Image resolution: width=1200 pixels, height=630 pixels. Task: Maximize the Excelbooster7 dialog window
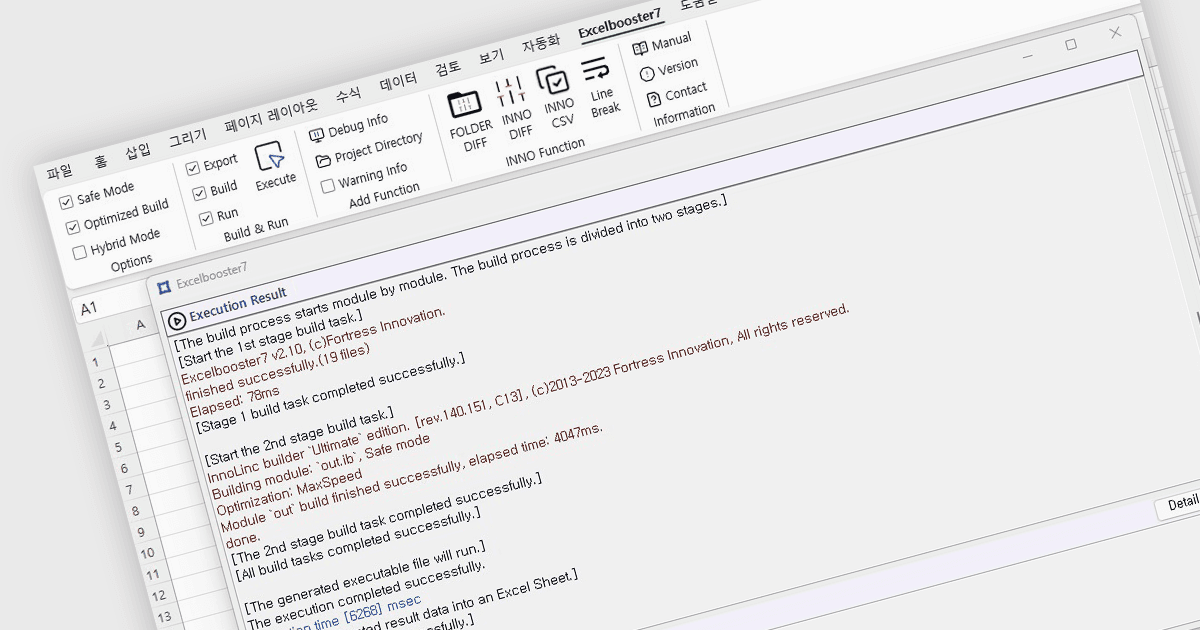[x=1071, y=45]
